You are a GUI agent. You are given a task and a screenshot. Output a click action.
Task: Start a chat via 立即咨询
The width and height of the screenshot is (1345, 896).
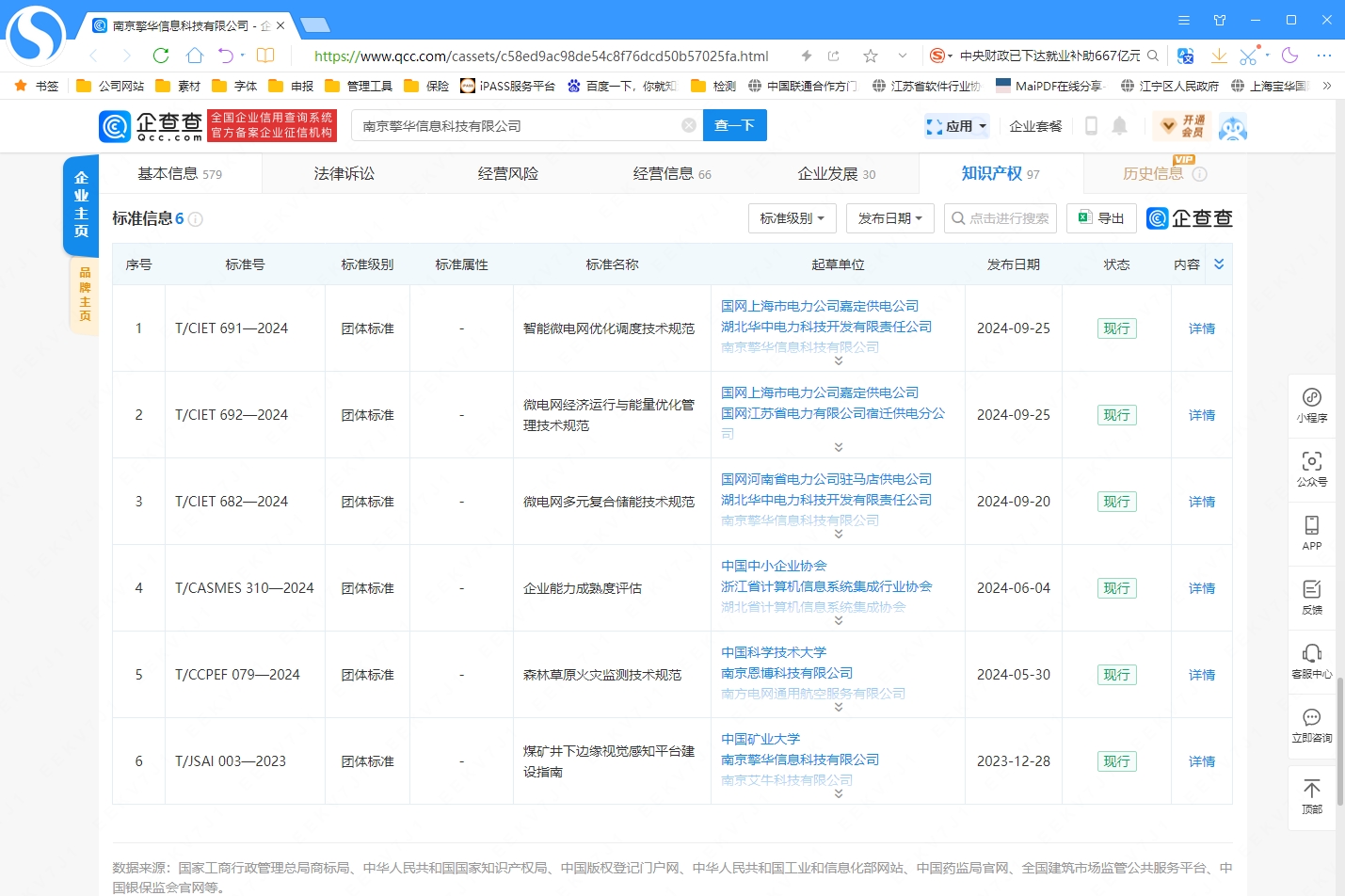(1311, 725)
